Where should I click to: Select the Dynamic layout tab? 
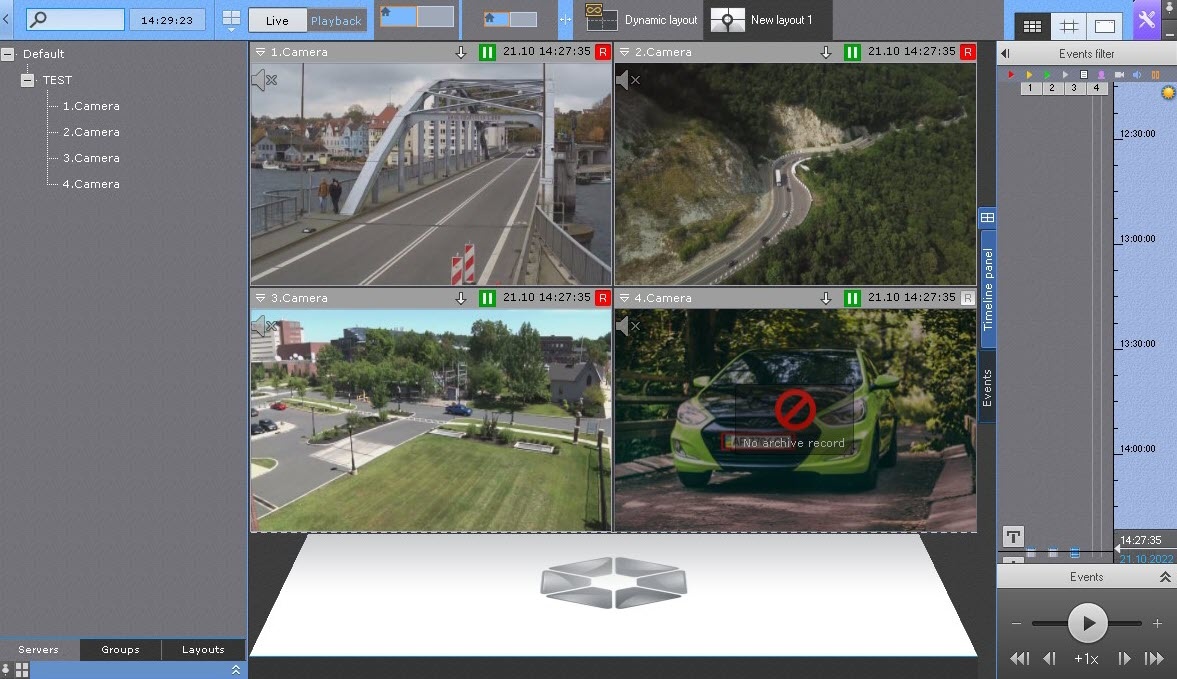[x=642, y=20]
